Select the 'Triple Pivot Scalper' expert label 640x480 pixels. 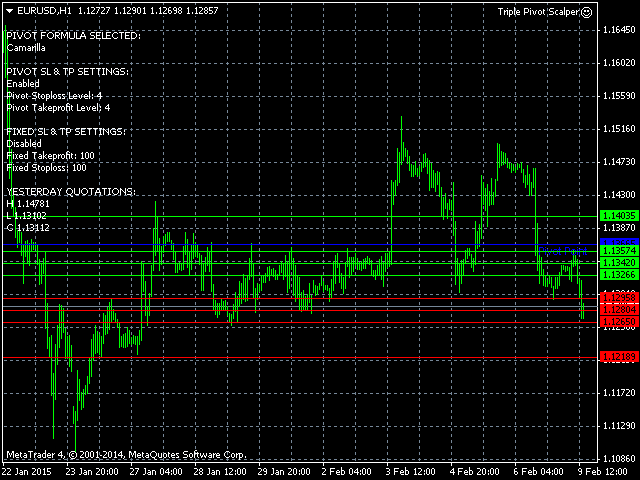point(538,12)
